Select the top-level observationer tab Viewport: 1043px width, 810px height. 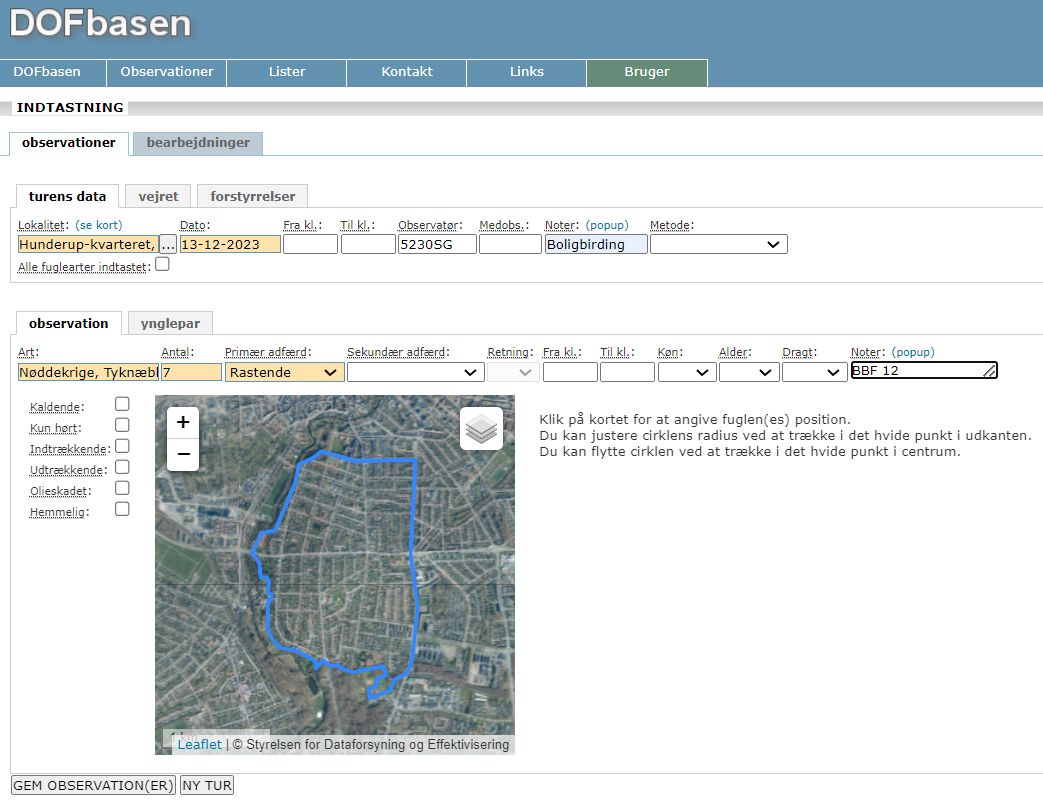pos(69,143)
